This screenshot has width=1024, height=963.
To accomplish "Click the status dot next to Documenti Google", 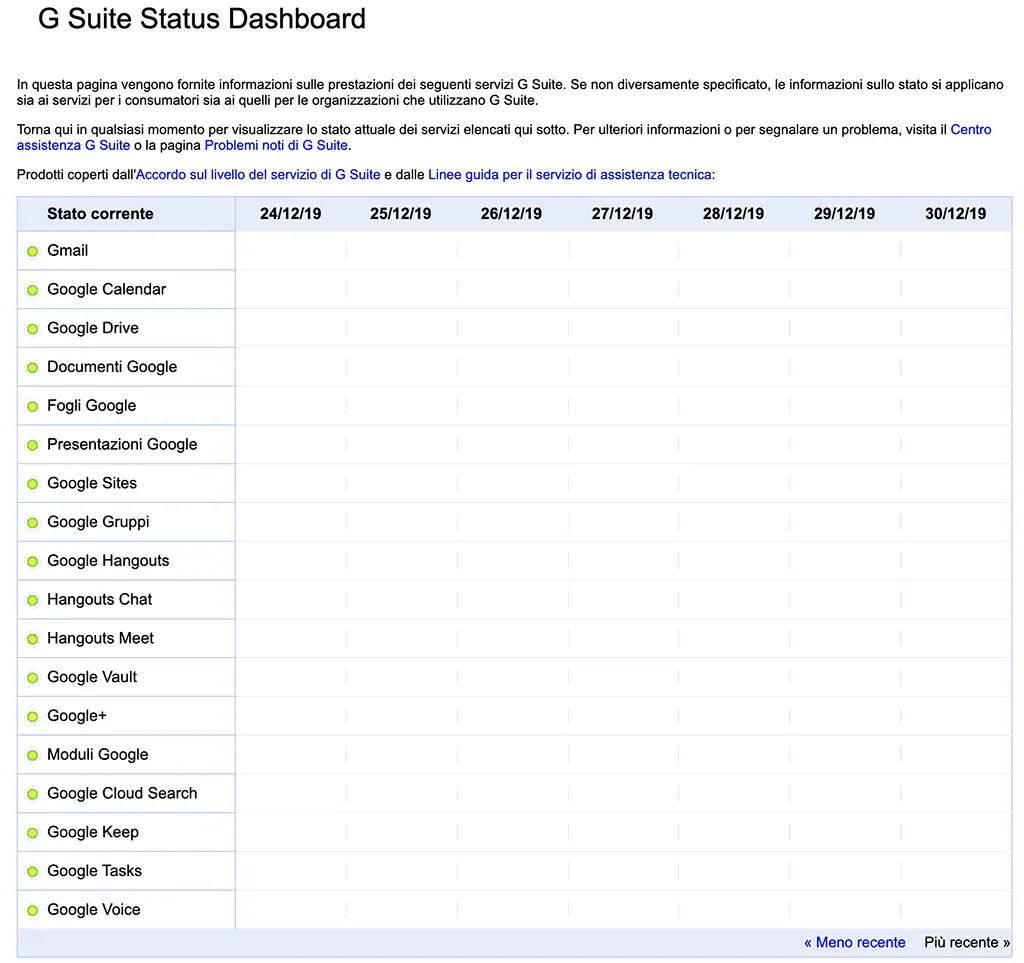I will coord(32,368).
